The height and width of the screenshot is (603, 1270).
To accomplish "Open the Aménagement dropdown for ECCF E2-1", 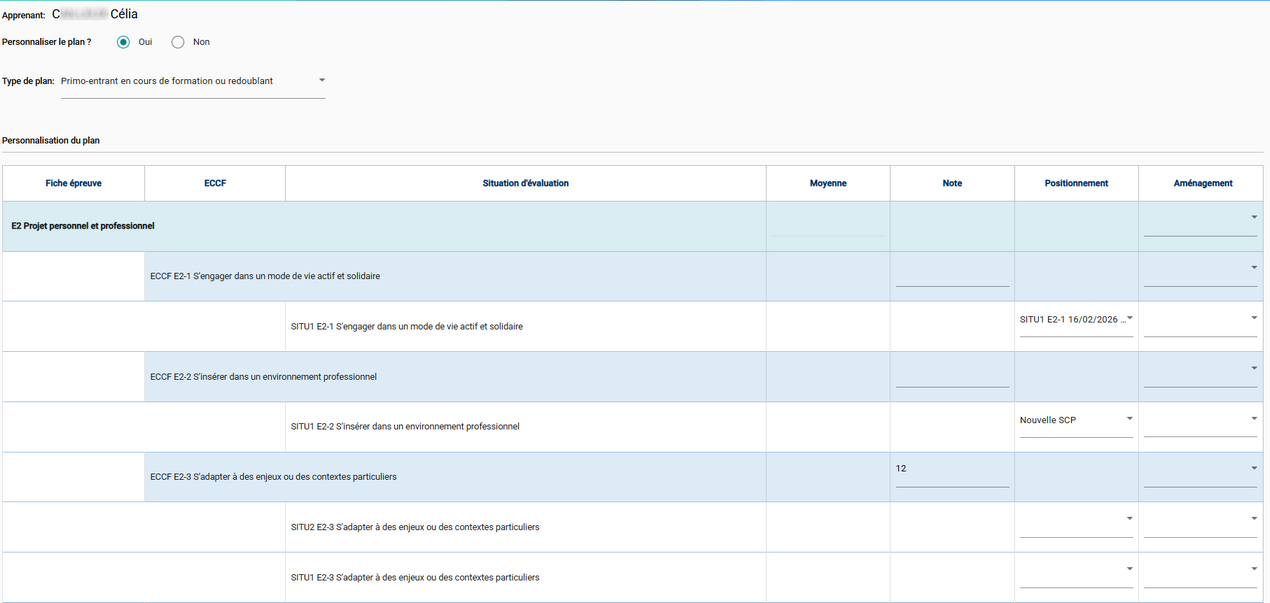I will 1254,268.
